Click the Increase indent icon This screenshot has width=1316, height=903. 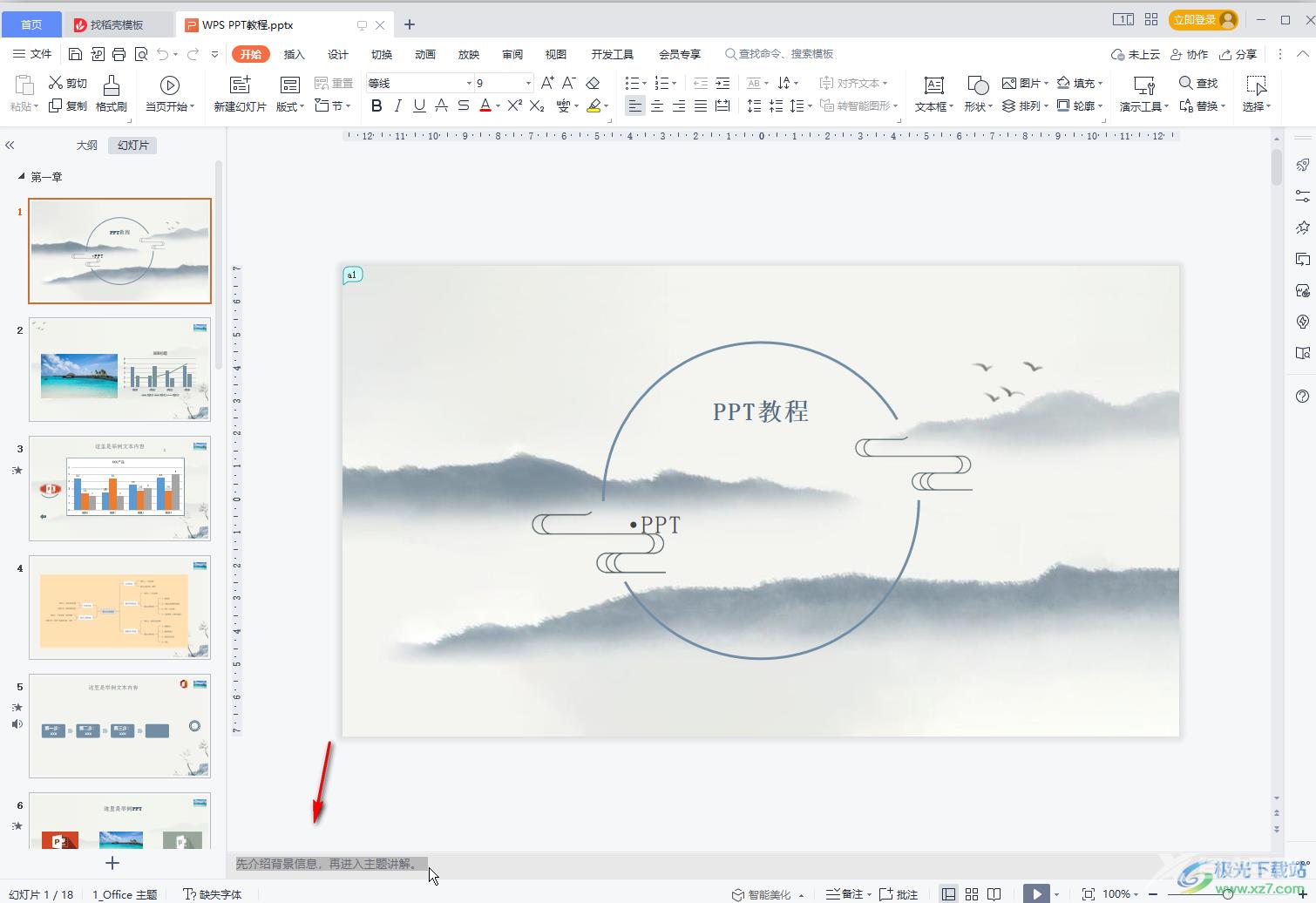(x=722, y=83)
